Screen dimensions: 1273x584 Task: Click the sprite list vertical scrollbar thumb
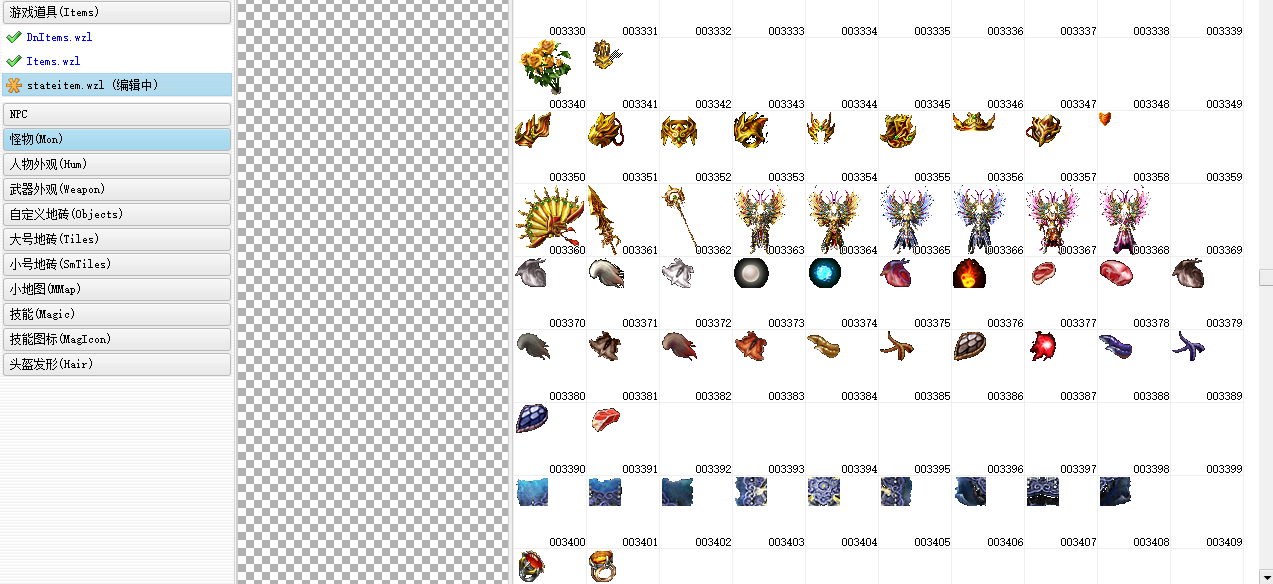tap(1265, 277)
